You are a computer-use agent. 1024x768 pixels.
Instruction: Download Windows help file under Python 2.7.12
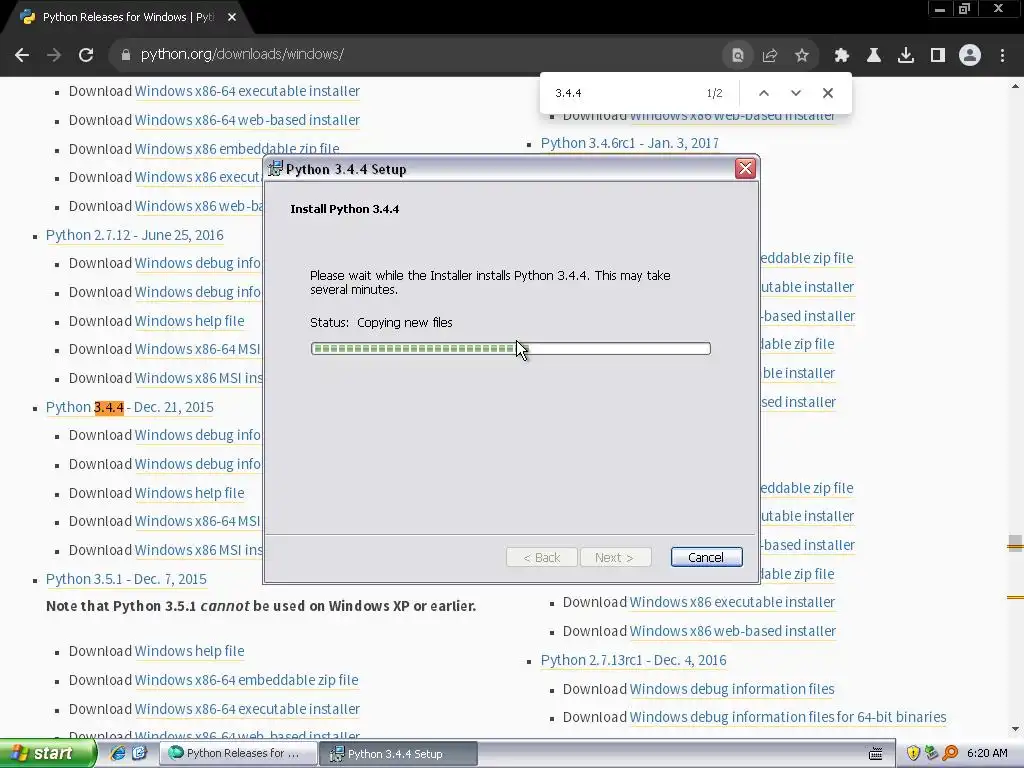(189, 321)
